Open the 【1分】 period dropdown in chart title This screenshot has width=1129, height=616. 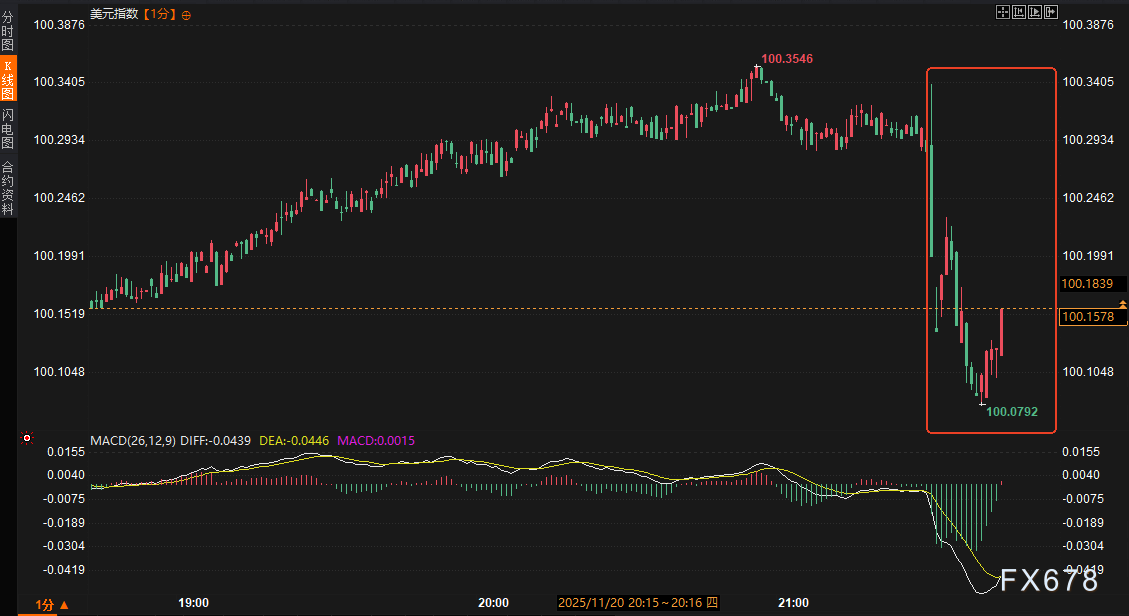(x=159, y=14)
